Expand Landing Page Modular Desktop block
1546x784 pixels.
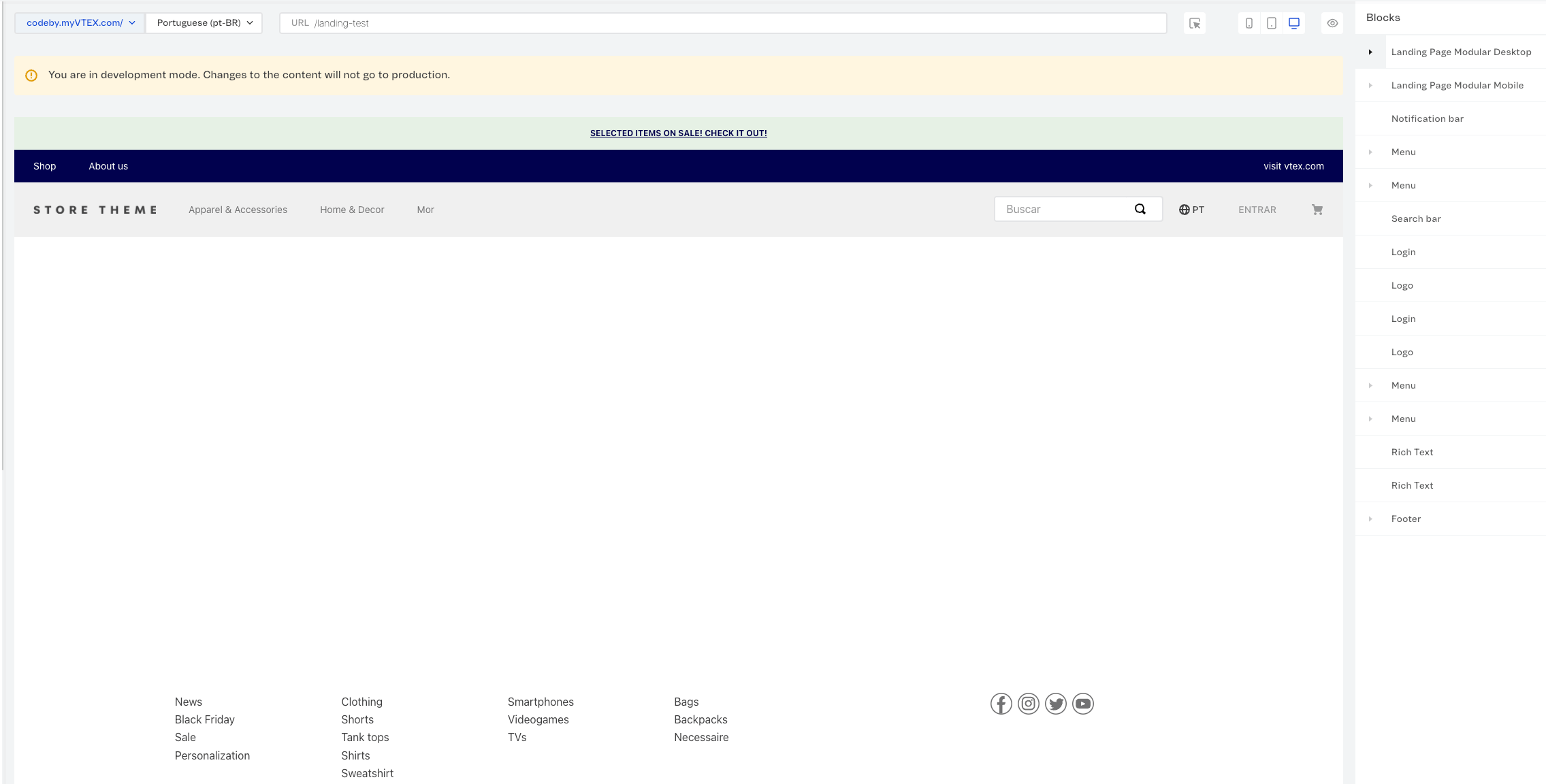pyautogui.click(x=1370, y=52)
